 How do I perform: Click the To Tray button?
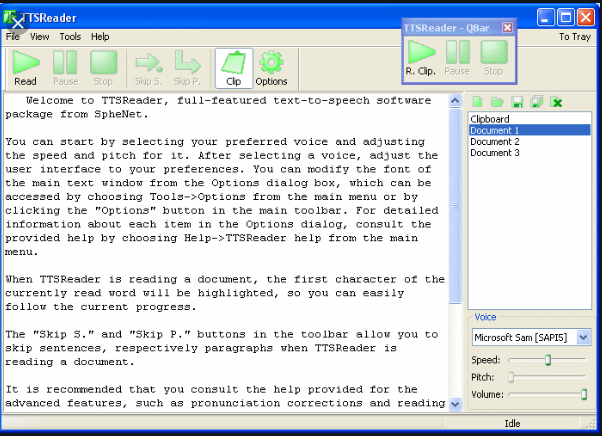point(575,37)
